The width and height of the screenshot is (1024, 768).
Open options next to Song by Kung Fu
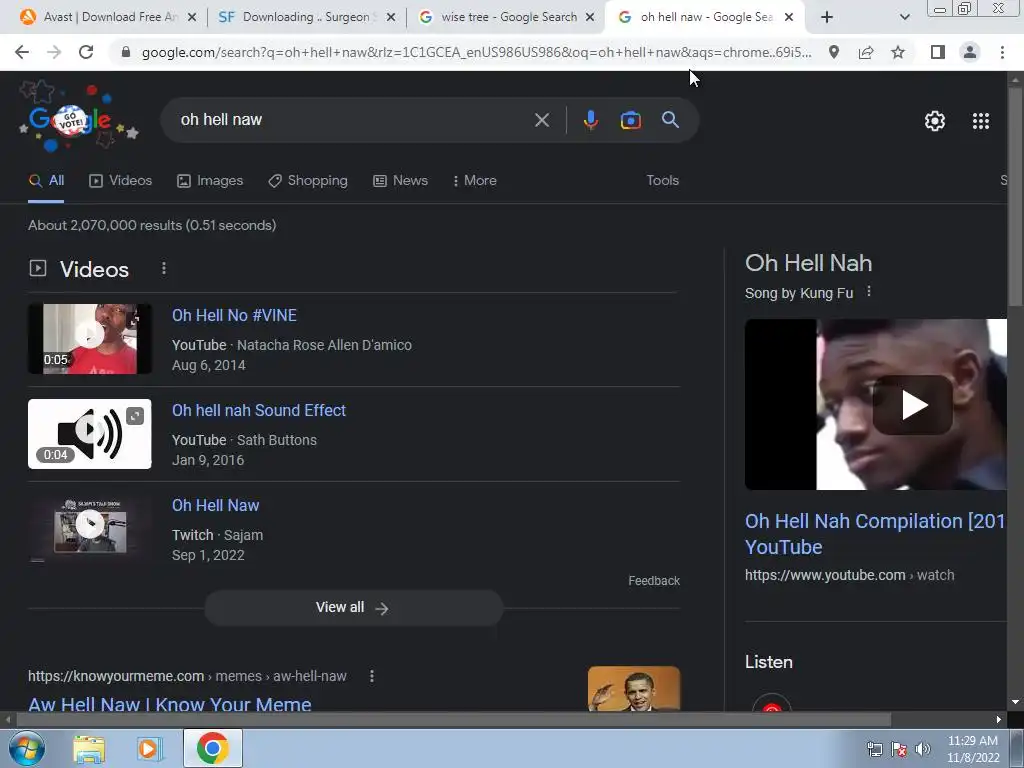coord(869,292)
